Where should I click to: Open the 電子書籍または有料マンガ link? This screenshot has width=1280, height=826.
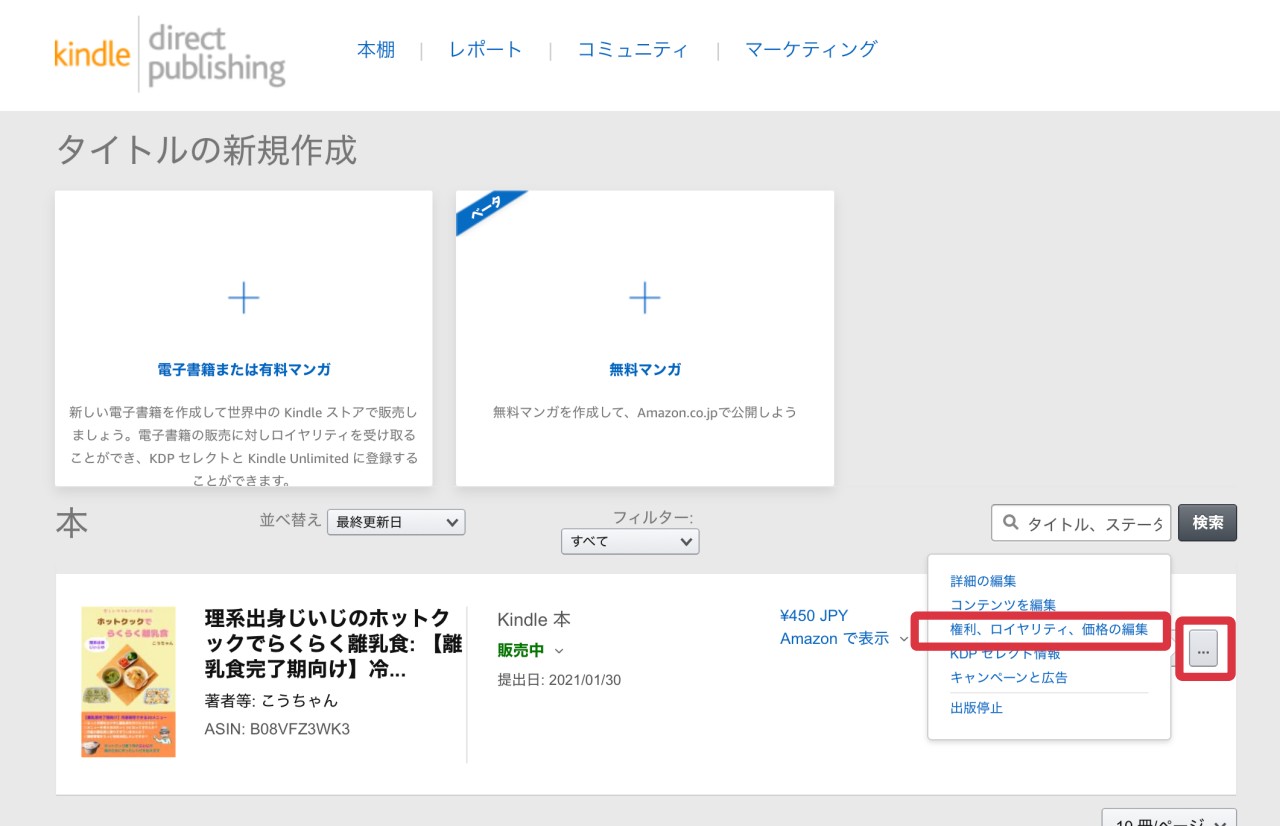[x=244, y=370]
